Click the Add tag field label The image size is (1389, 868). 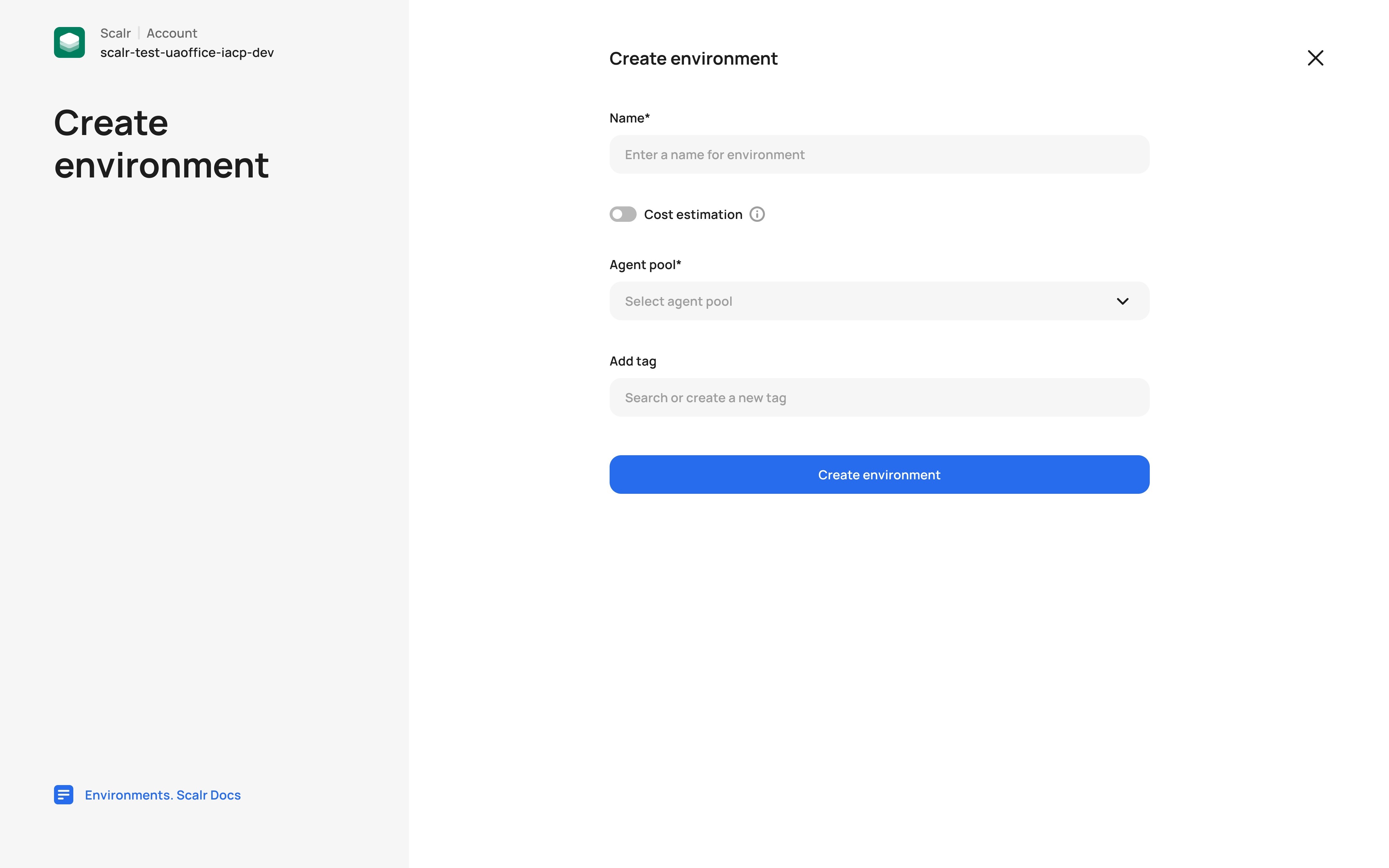pos(632,361)
